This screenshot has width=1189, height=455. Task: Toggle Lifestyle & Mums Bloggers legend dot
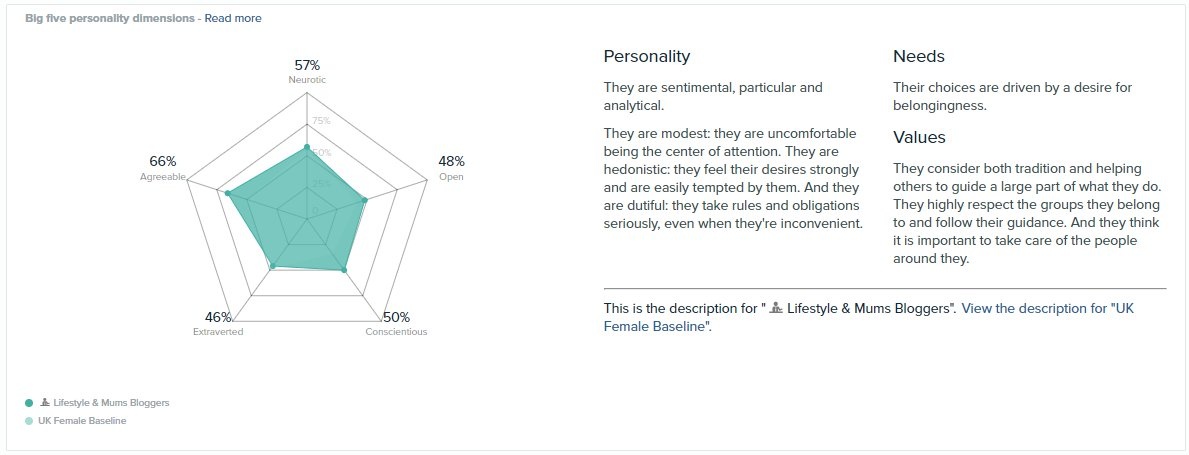point(29,403)
